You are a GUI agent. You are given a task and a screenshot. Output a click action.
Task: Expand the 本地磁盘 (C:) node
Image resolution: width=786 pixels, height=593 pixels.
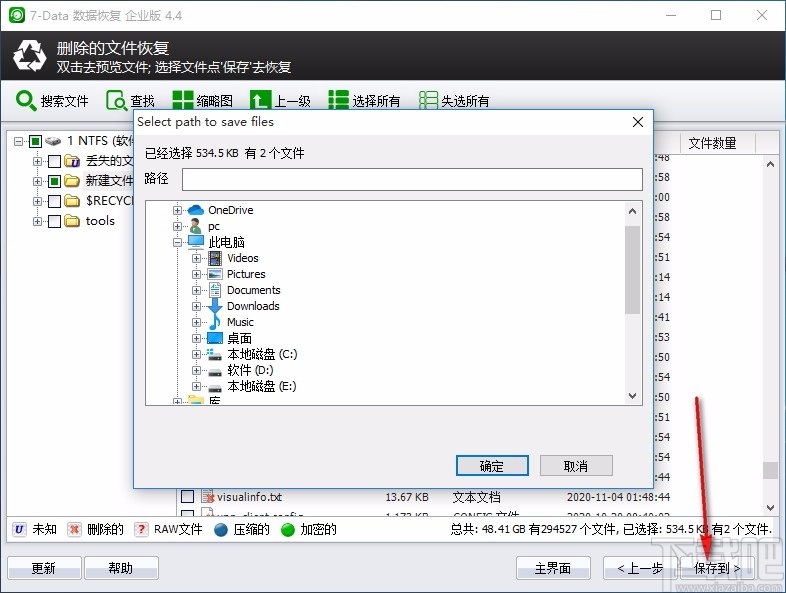(196, 354)
